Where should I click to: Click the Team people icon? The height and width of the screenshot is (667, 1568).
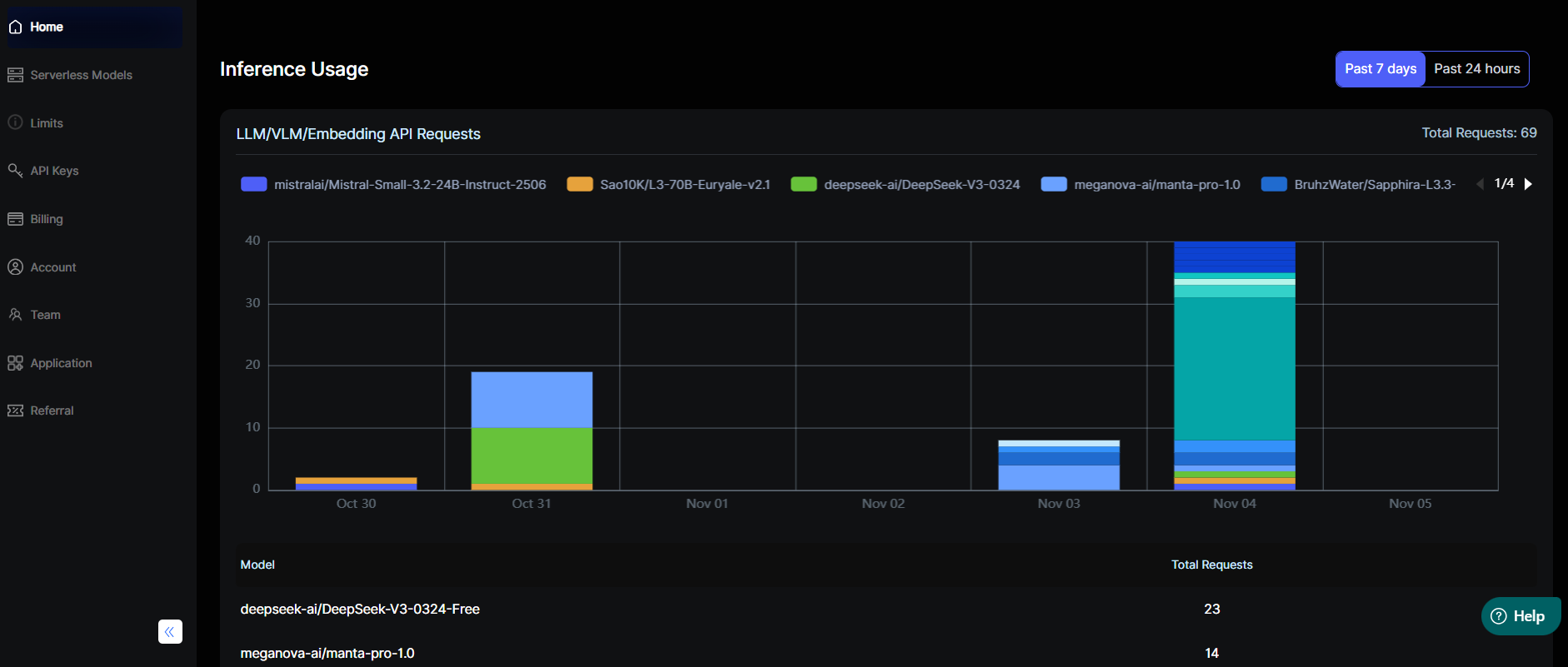(x=15, y=315)
